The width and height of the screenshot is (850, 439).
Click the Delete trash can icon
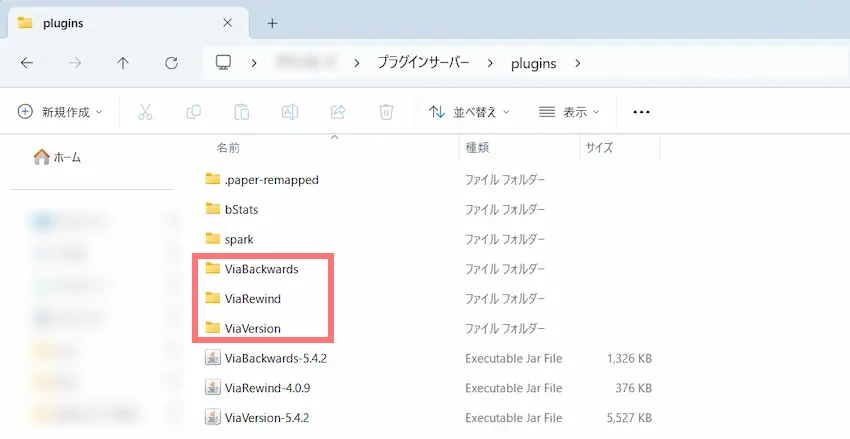[386, 112]
